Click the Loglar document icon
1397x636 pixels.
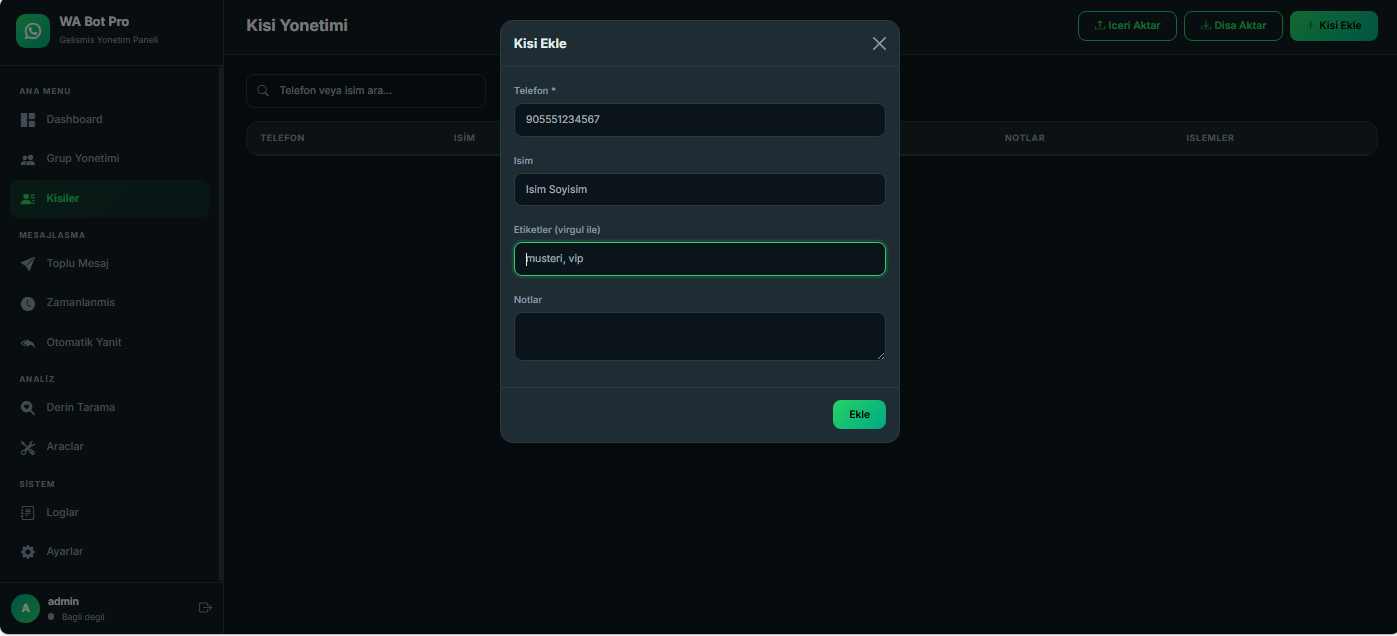click(28, 513)
